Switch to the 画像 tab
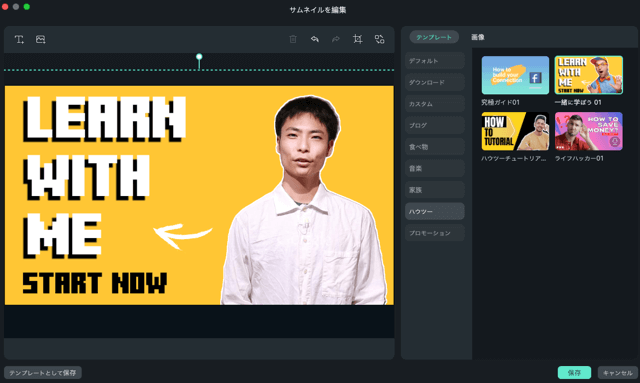This screenshot has height=383, width=640. pos(478,37)
